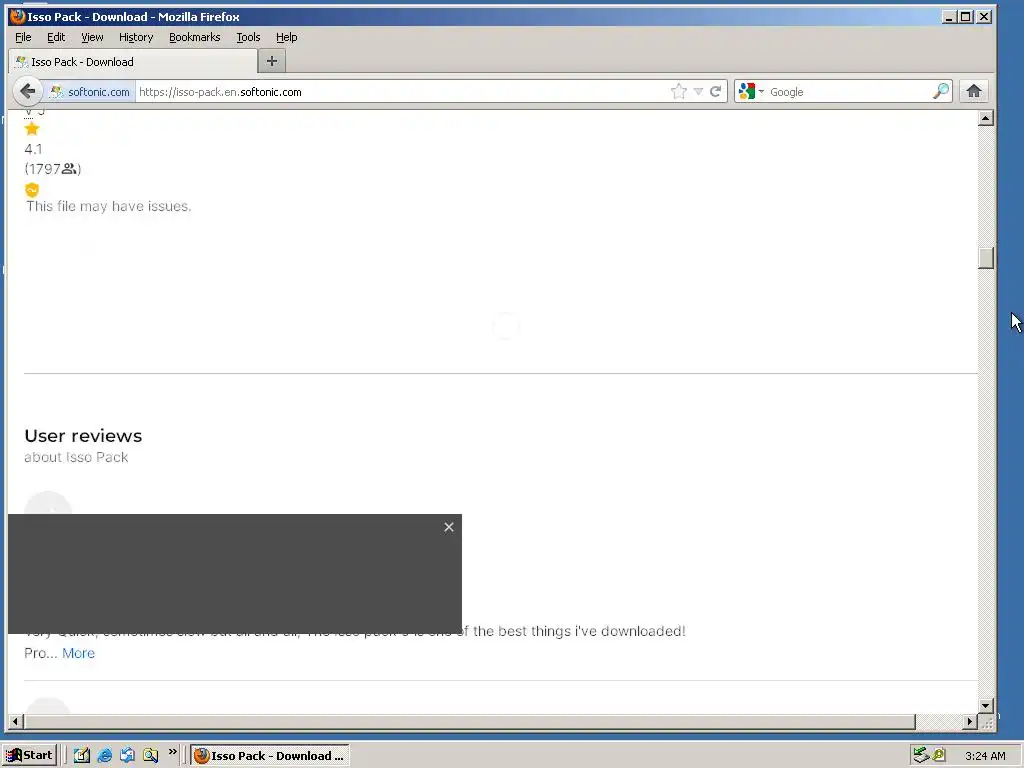Screen dimensions: 1024x768
Task: Switch to Isso Pack taskbar button
Action: [270, 756]
